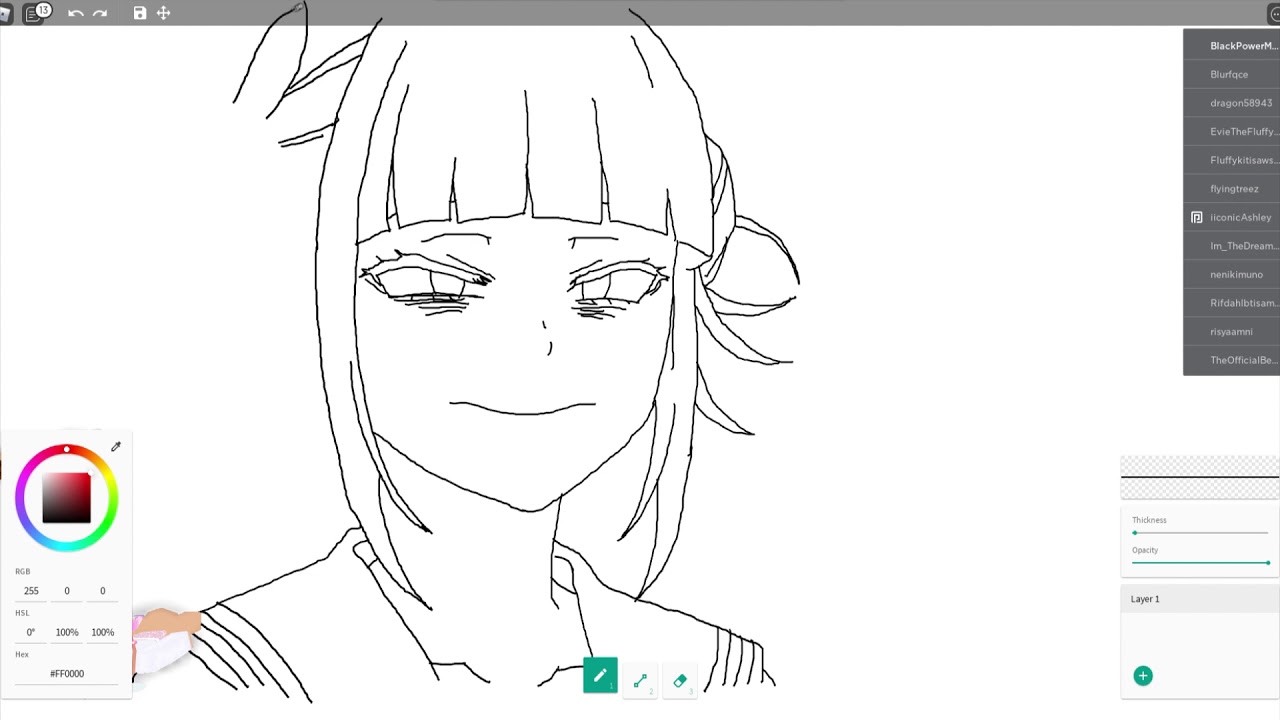
Task: Click the Hex field #FF0000
Action: coord(67,674)
